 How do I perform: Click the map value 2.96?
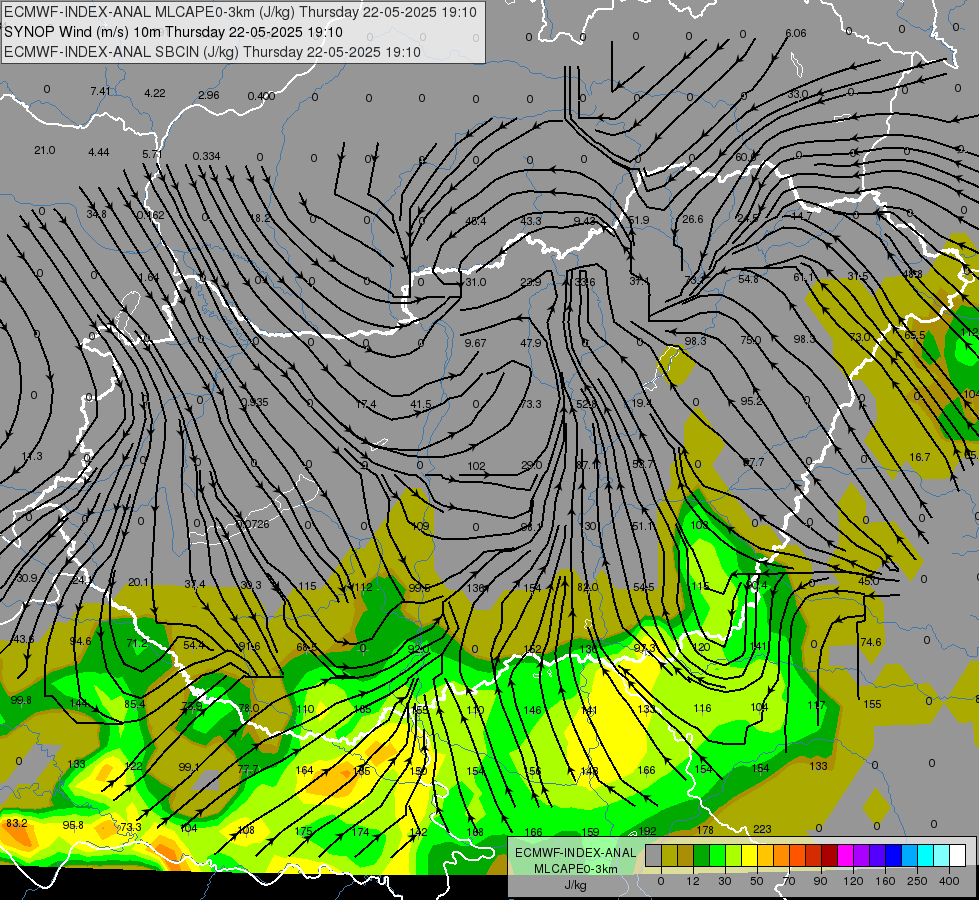pos(209,95)
